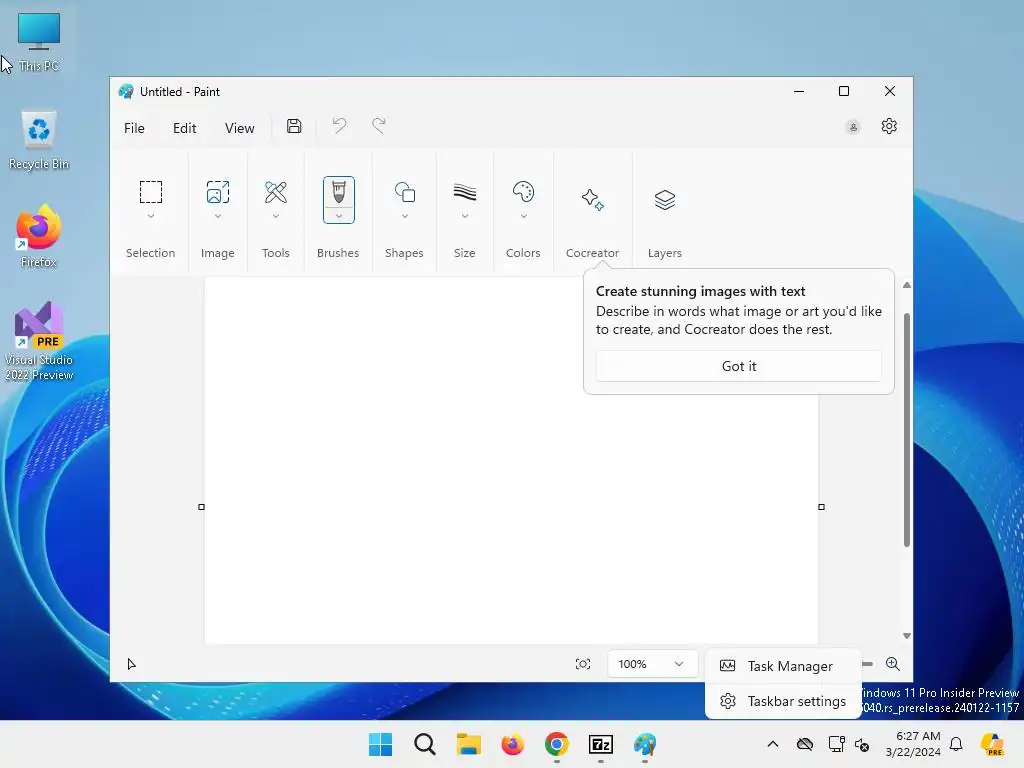Choose Task Manager from context menu
The height and width of the screenshot is (768, 1024).
[783, 666]
